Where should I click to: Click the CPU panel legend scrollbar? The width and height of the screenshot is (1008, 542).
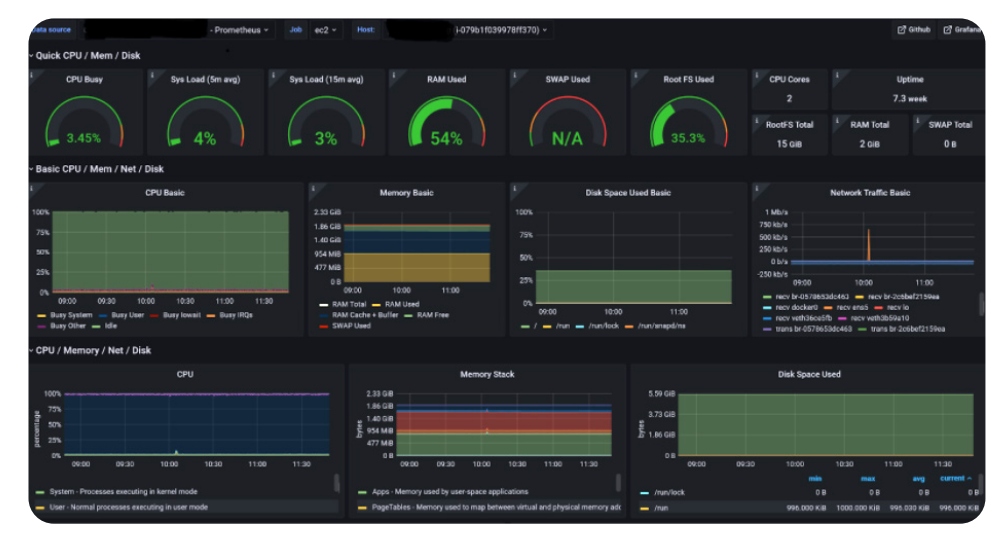click(337, 483)
